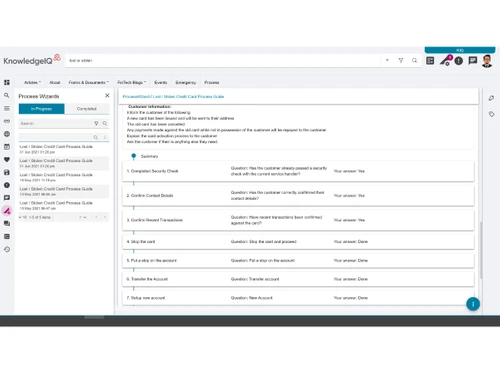This screenshot has width=500, height=375.
Task: Click the magnifier icon in left sidebar
Action: [7, 95]
